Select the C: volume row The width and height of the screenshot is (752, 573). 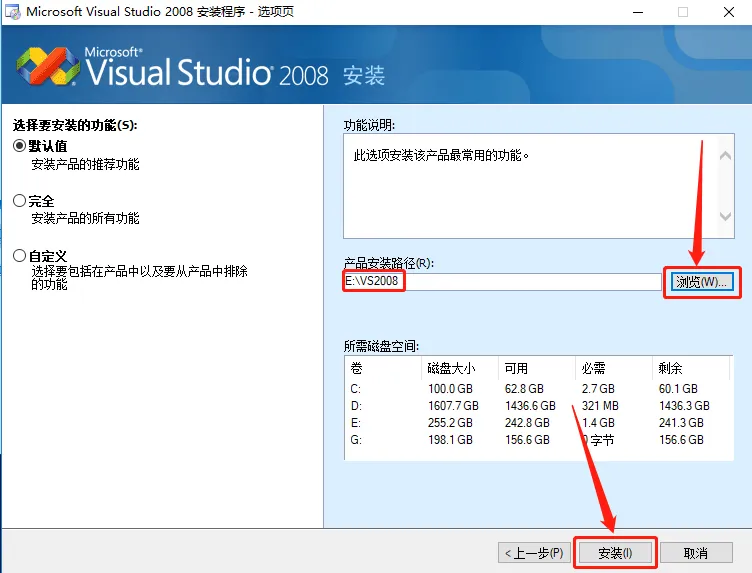coord(539,389)
